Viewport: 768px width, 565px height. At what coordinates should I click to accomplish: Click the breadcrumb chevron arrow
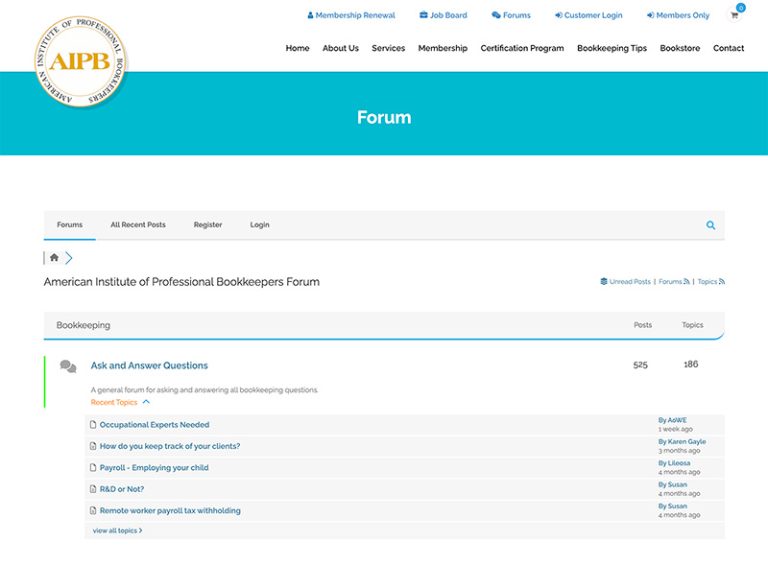[69, 258]
